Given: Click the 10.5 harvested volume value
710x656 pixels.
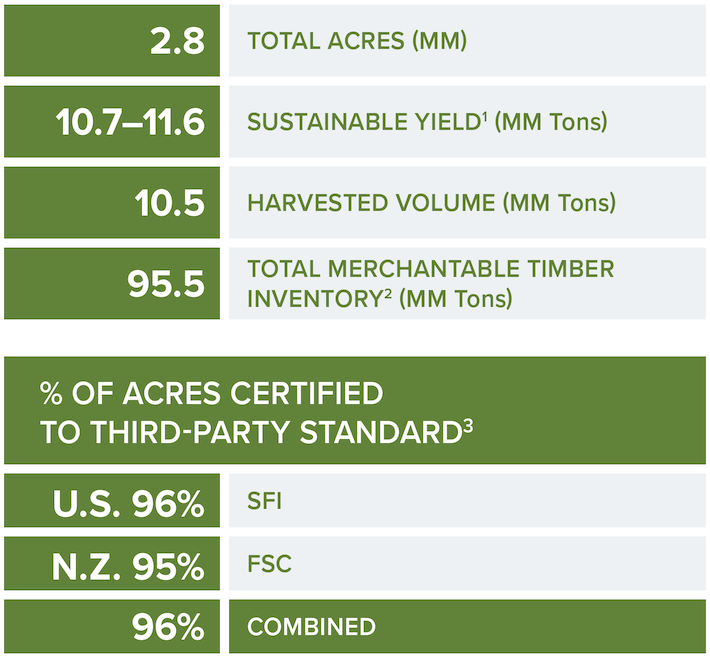Looking at the screenshot, I should pos(170,203).
